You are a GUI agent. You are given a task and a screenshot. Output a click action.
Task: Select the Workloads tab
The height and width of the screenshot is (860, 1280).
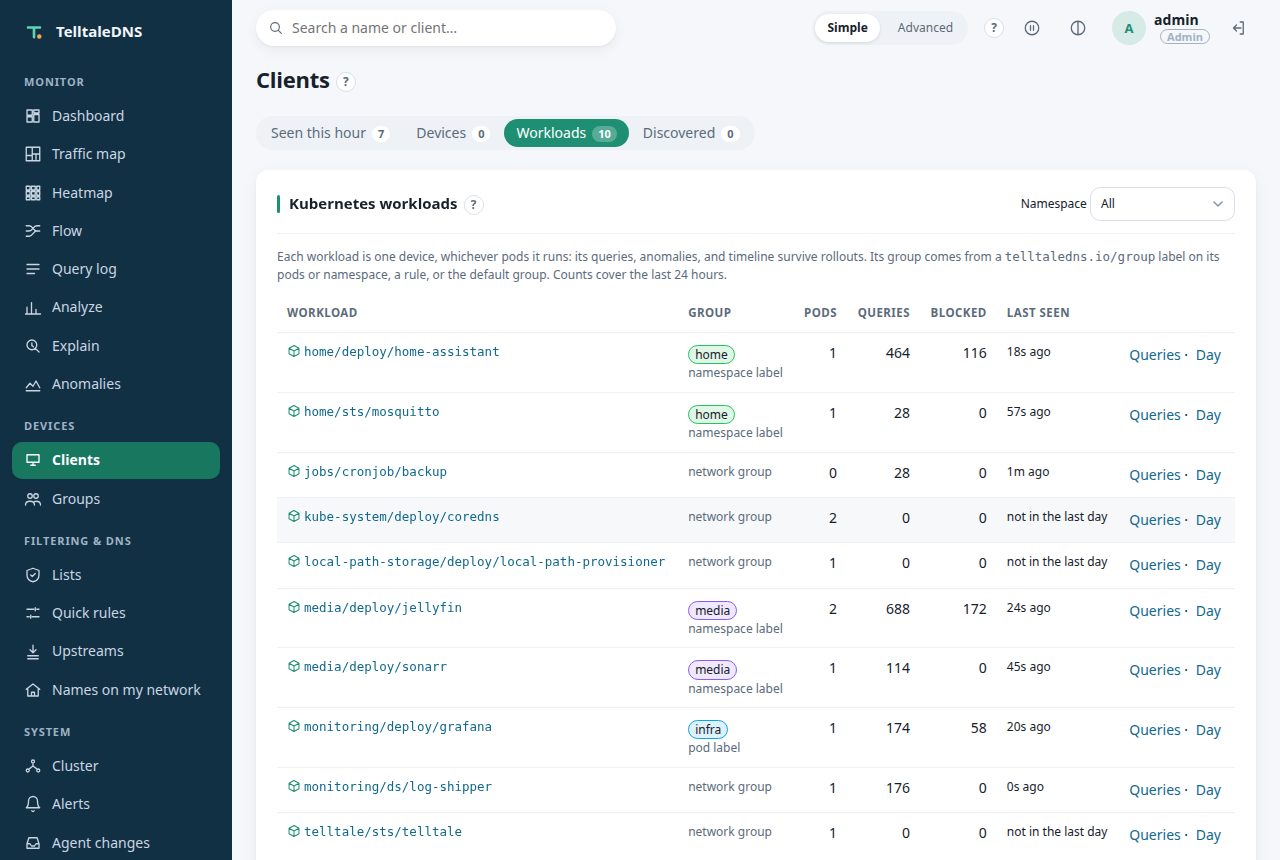[566, 133]
